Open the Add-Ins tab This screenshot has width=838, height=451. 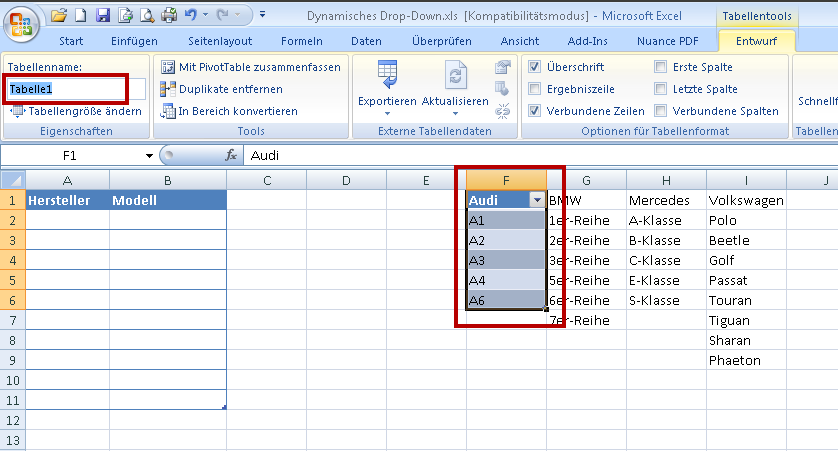pos(587,41)
